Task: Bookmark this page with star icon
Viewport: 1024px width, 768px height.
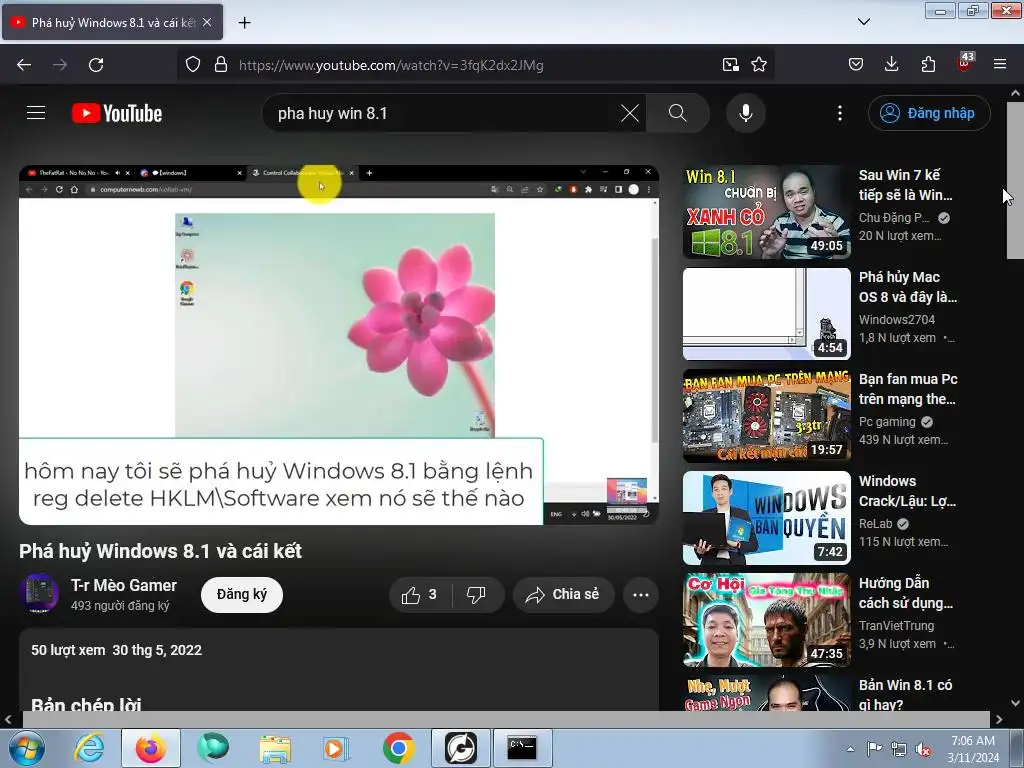Action: tap(759, 65)
